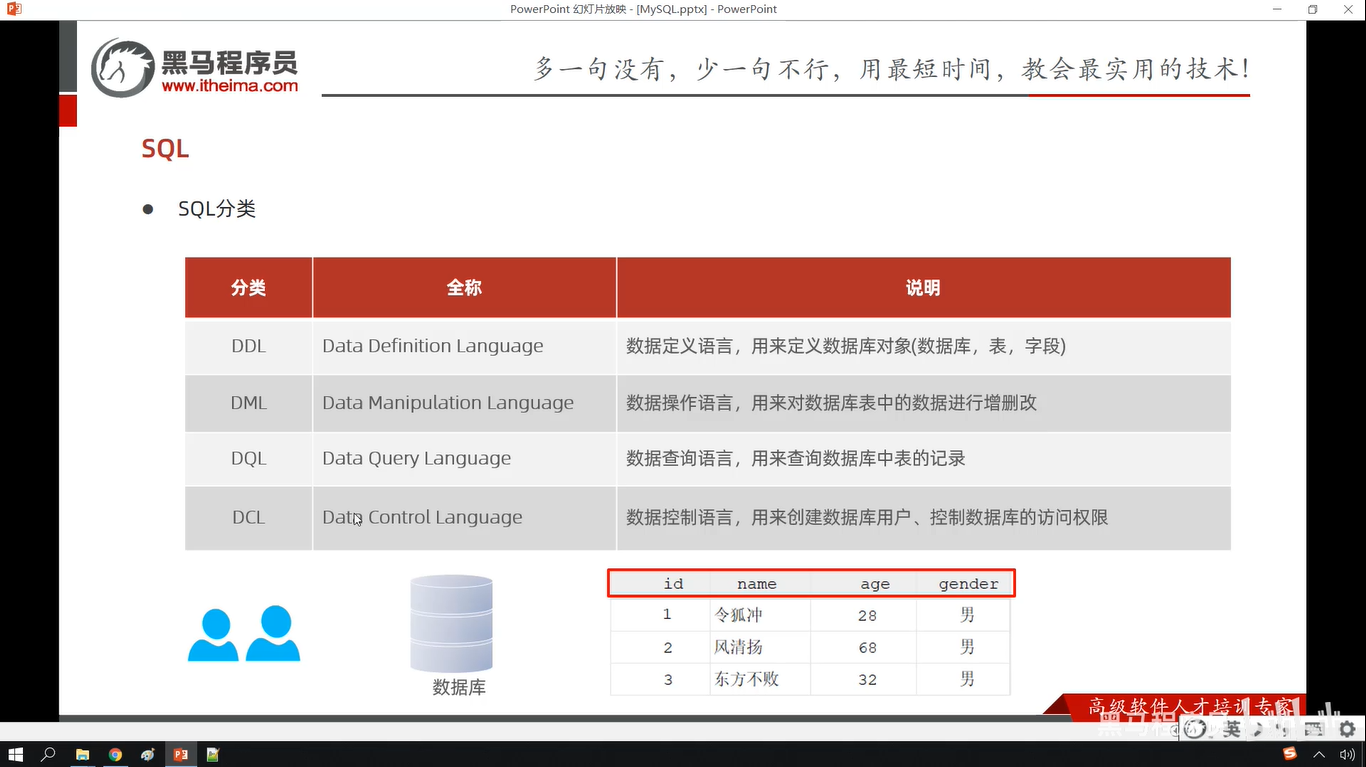1366x767 pixels.
Task: Click the itheima horse logo
Action: (122, 68)
